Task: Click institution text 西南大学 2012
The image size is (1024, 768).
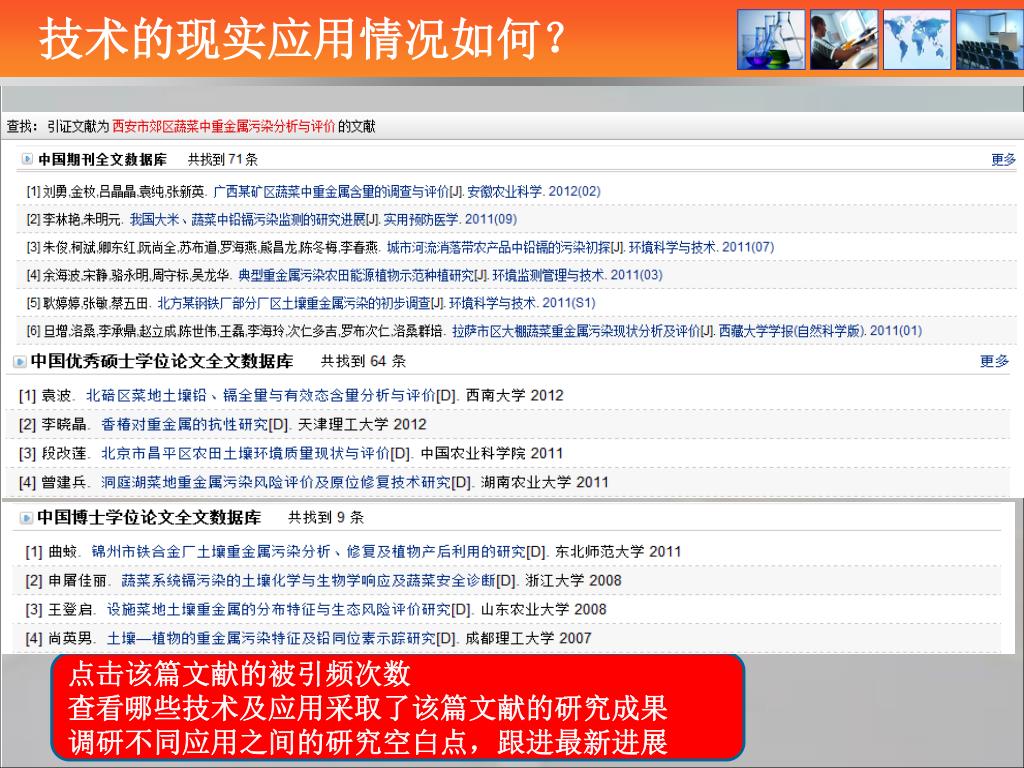Action: 515,396
